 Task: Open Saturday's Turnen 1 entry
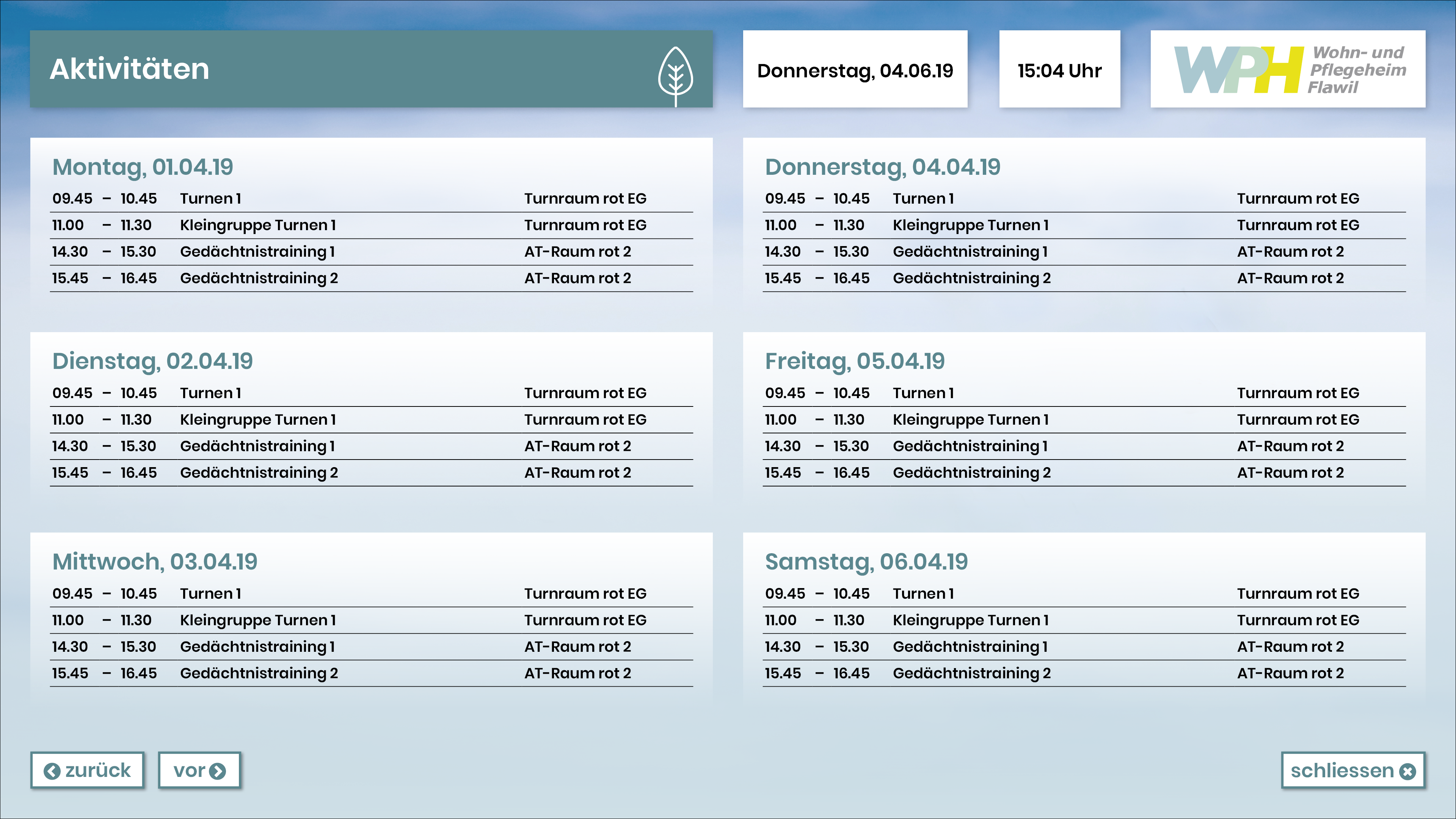(923, 593)
